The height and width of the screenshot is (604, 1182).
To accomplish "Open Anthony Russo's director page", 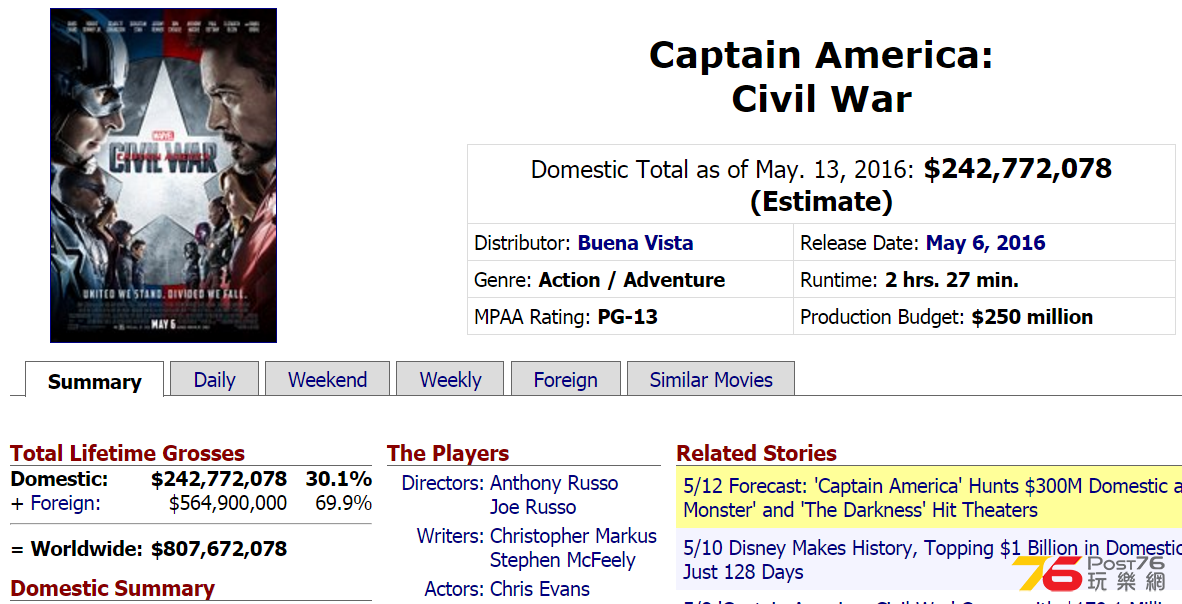I will coord(554,483).
